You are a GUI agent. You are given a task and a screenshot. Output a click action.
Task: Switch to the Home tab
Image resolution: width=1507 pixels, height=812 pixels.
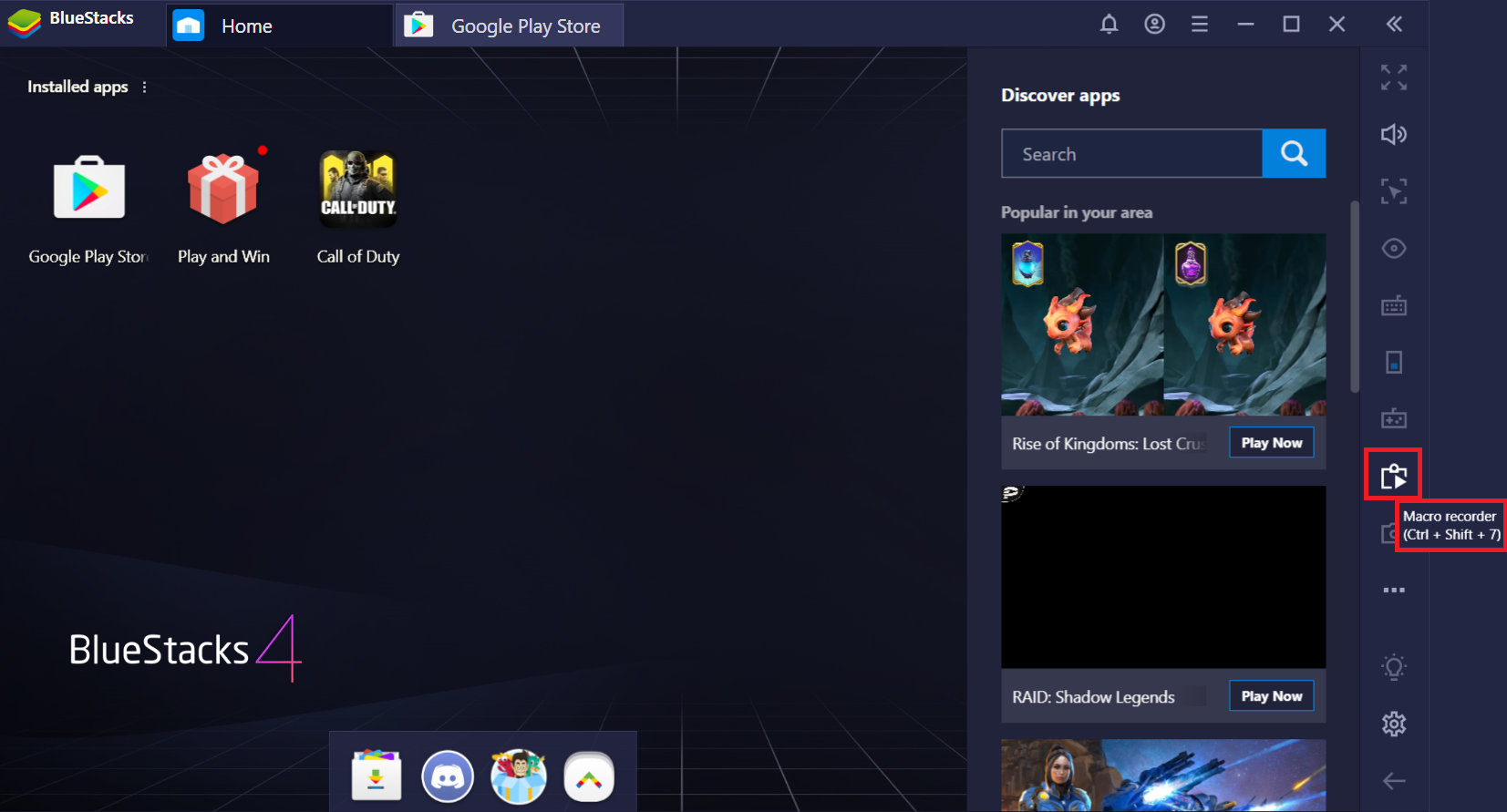(x=279, y=26)
